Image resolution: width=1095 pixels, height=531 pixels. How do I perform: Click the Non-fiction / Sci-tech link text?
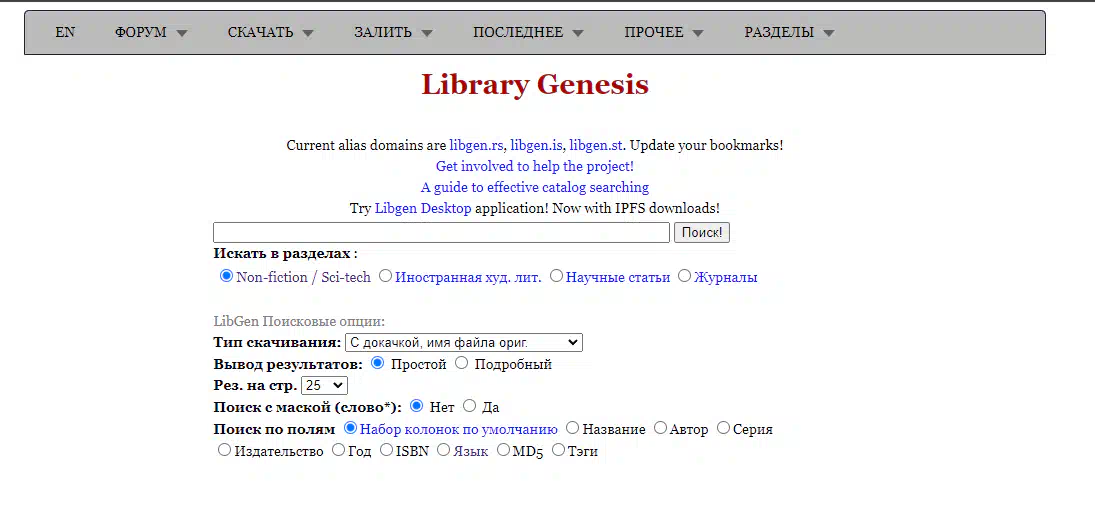click(304, 277)
